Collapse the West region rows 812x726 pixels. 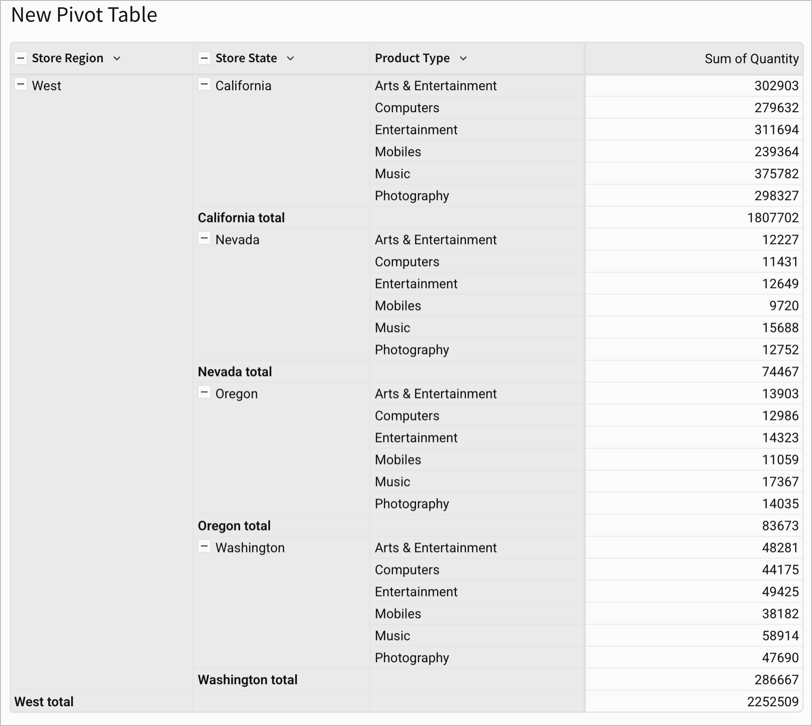[21, 86]
